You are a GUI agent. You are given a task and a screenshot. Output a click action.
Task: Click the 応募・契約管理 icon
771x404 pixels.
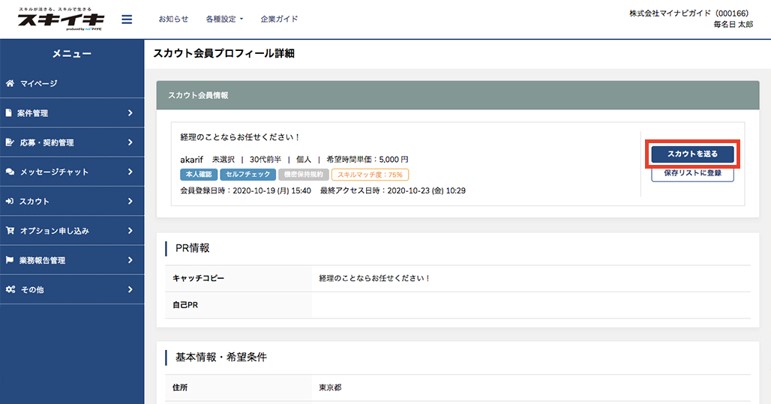9,143
